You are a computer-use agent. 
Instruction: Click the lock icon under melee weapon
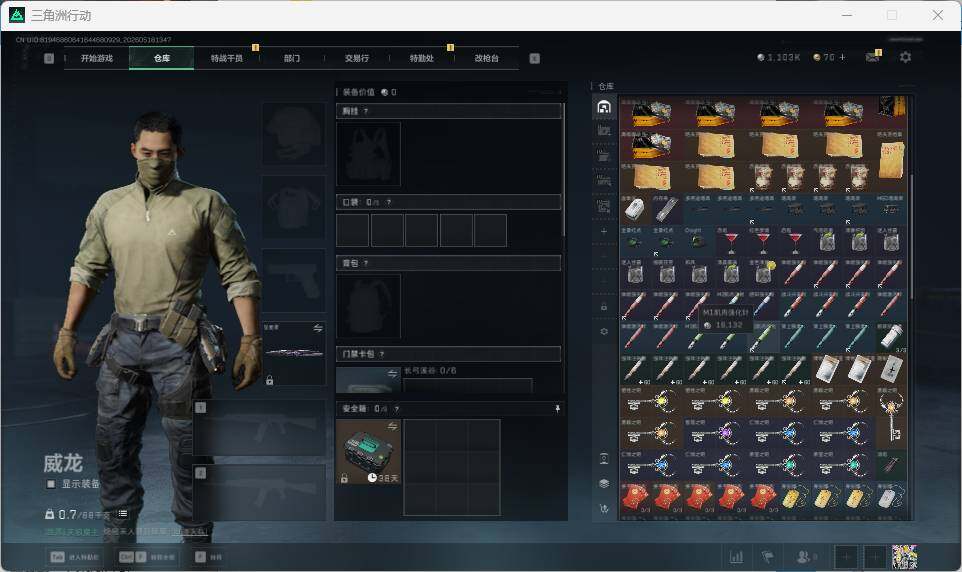(x=269, y=381)
